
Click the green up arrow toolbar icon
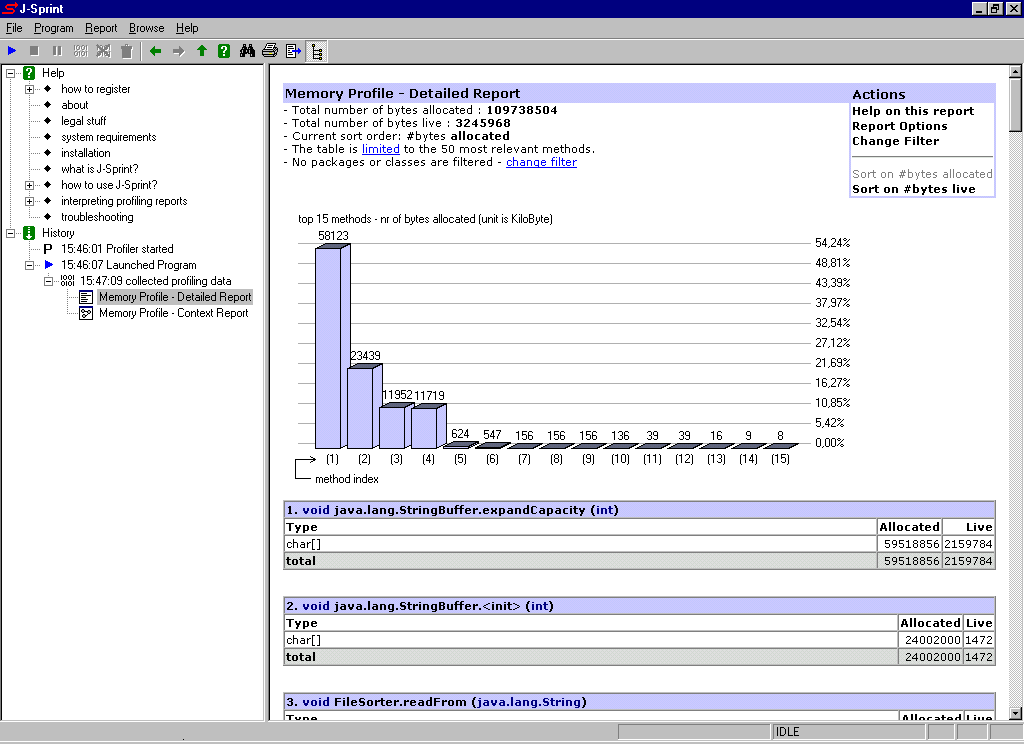[201, 51]
